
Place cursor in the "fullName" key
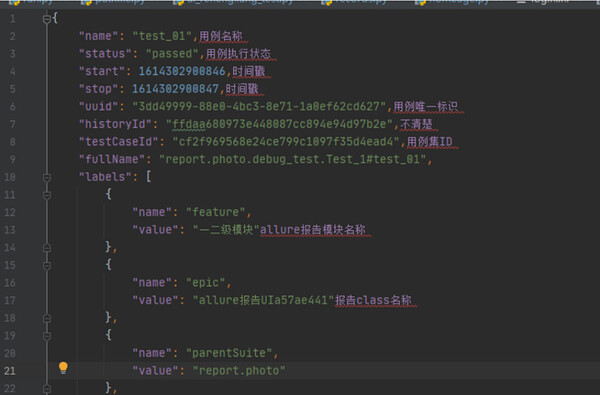112,160
